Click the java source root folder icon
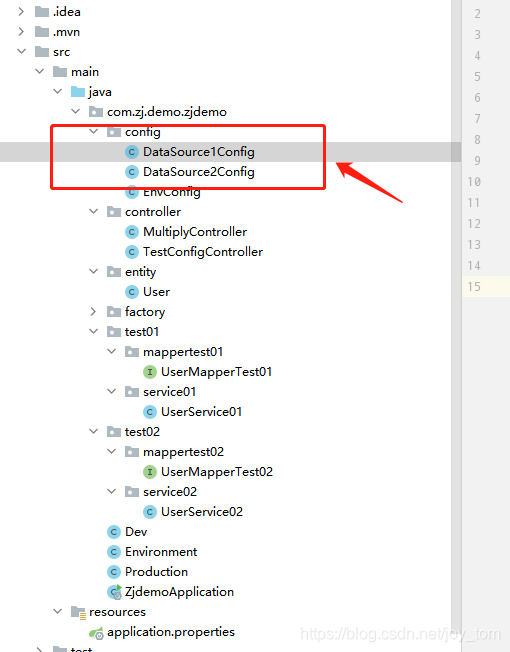The image size is (510, 652). click(x=78, y=91)
